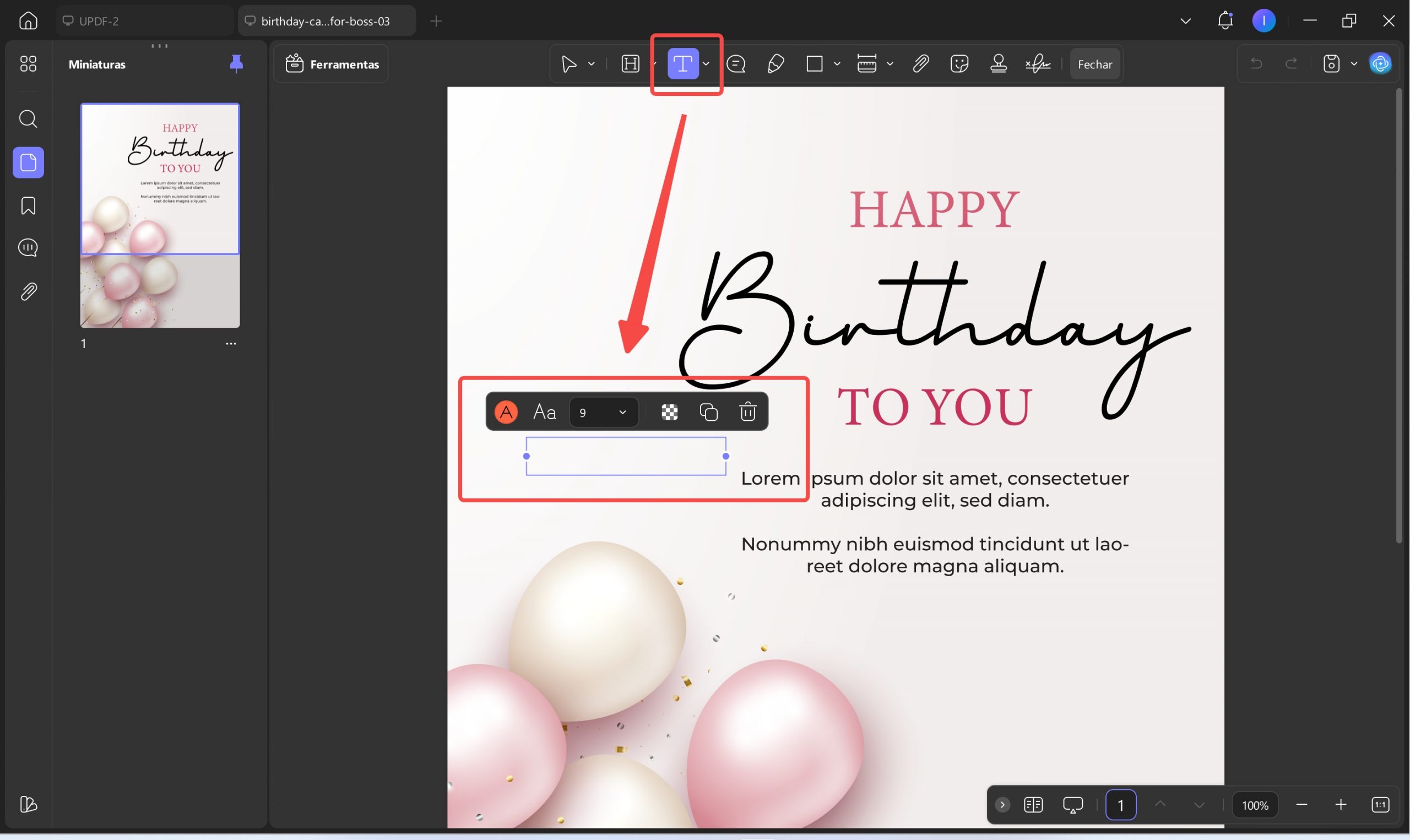This screenshot has height=840, width=1410.
Task: Open the font size dropdown showing 9
Action: click(x=604, y=412)
